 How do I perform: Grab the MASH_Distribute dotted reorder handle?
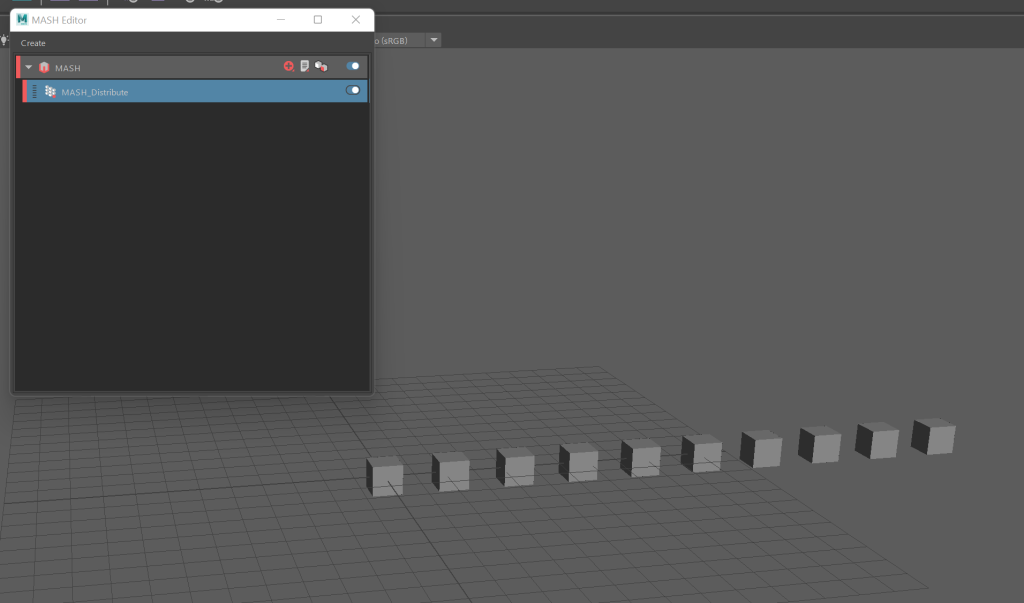35,91
